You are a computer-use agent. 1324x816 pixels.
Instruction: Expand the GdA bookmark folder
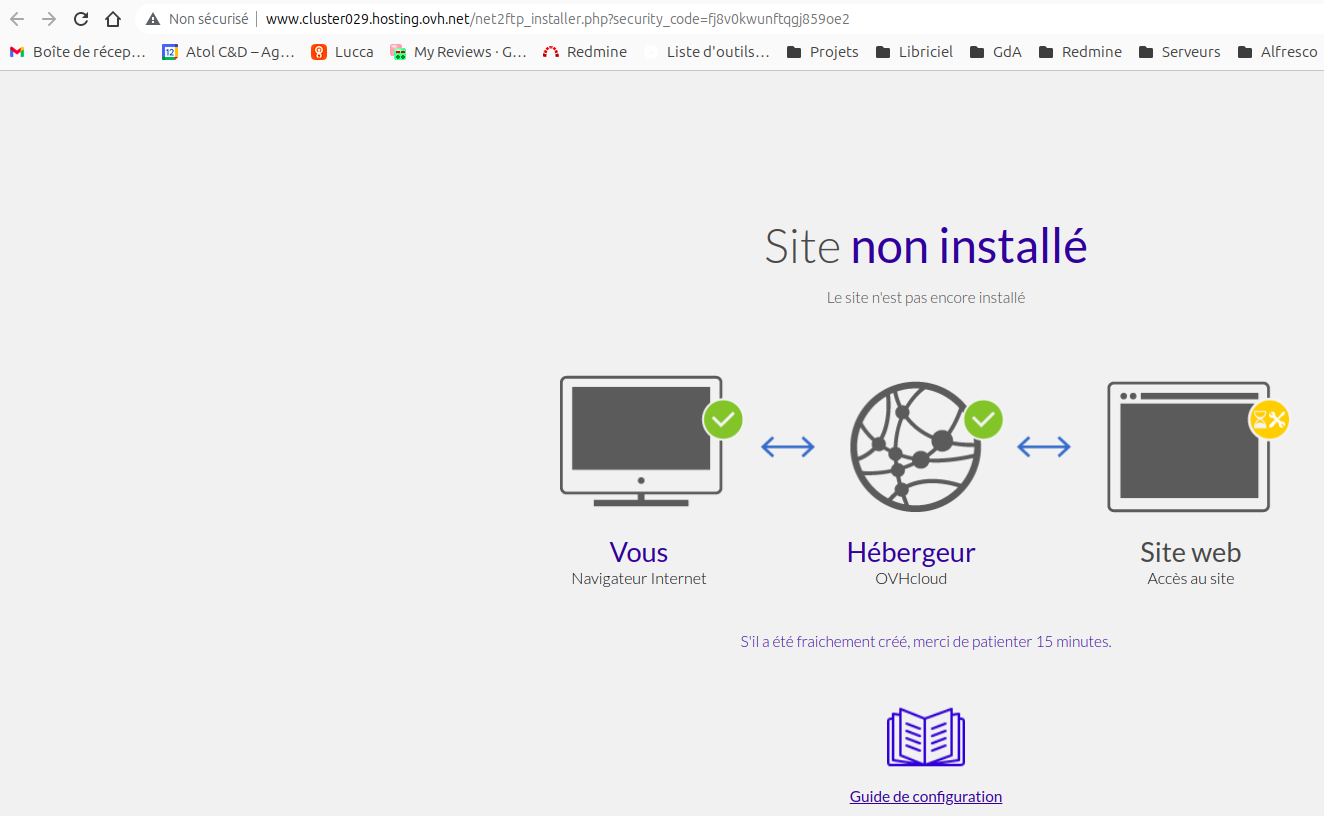pyautogui.click(x=996, y=52)
